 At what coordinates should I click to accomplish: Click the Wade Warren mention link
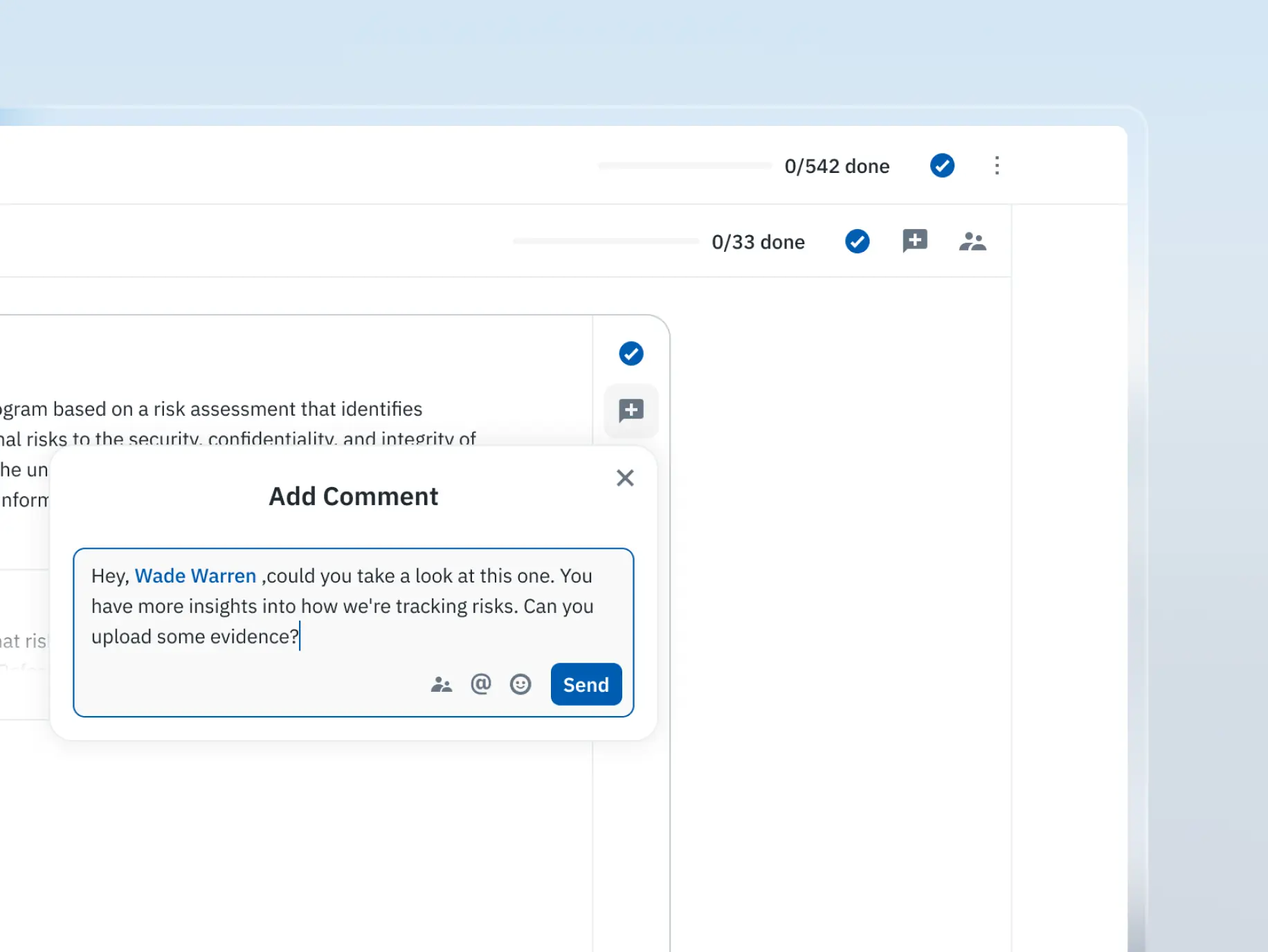[195, 576]
